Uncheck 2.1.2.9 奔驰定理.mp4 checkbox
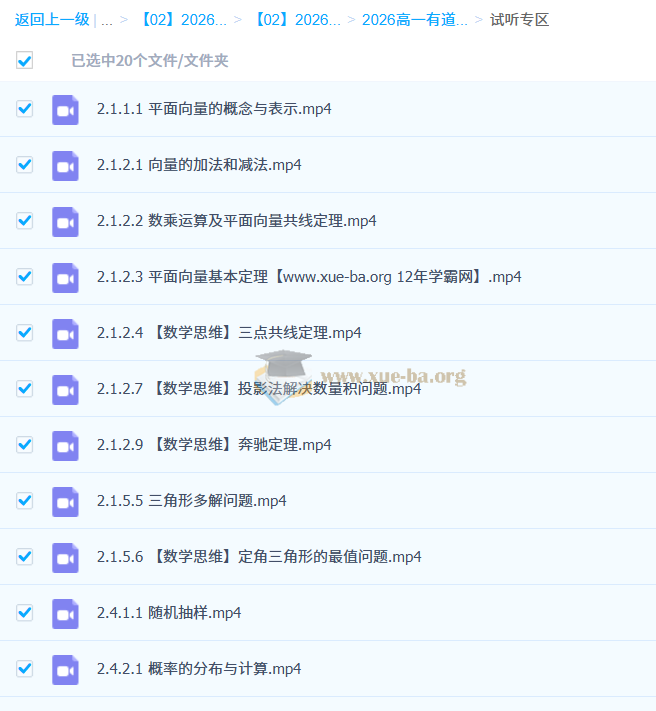 pos(24,445)
